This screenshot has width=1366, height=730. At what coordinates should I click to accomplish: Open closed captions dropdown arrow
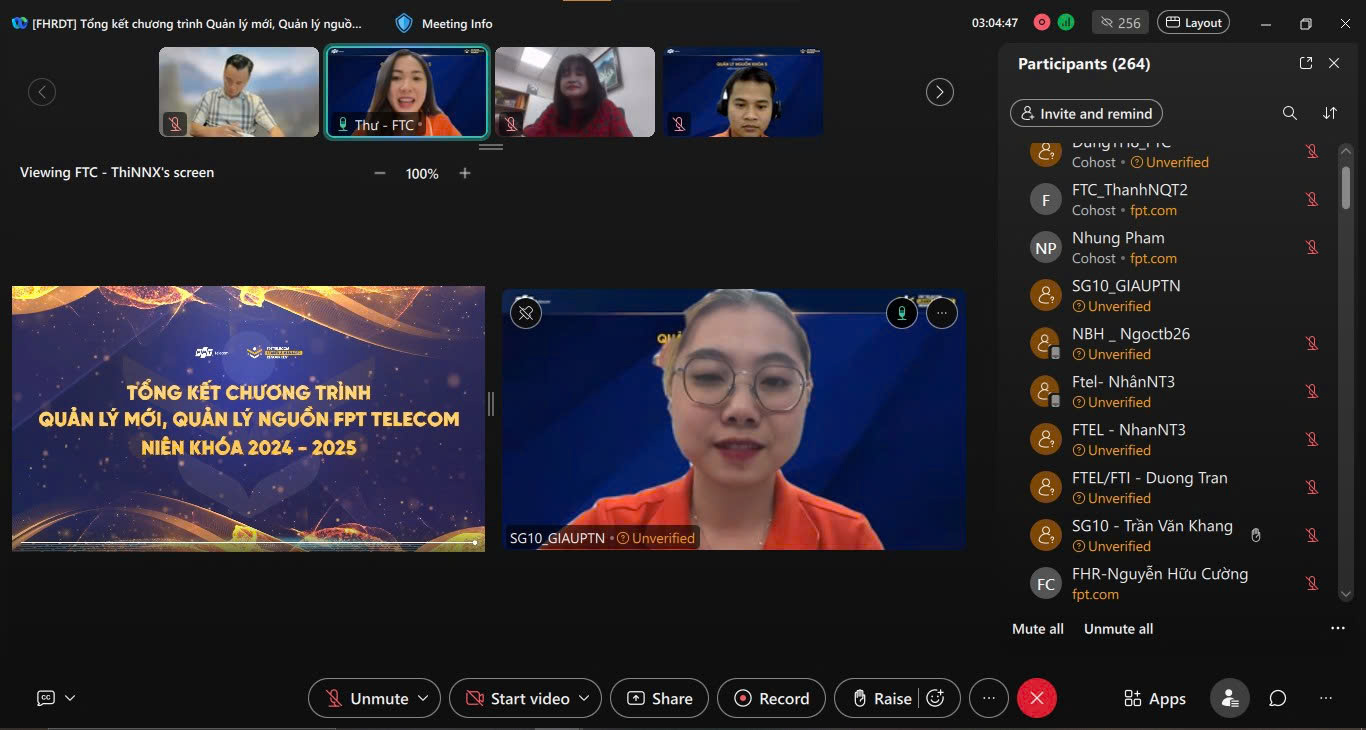pos(70,698)
